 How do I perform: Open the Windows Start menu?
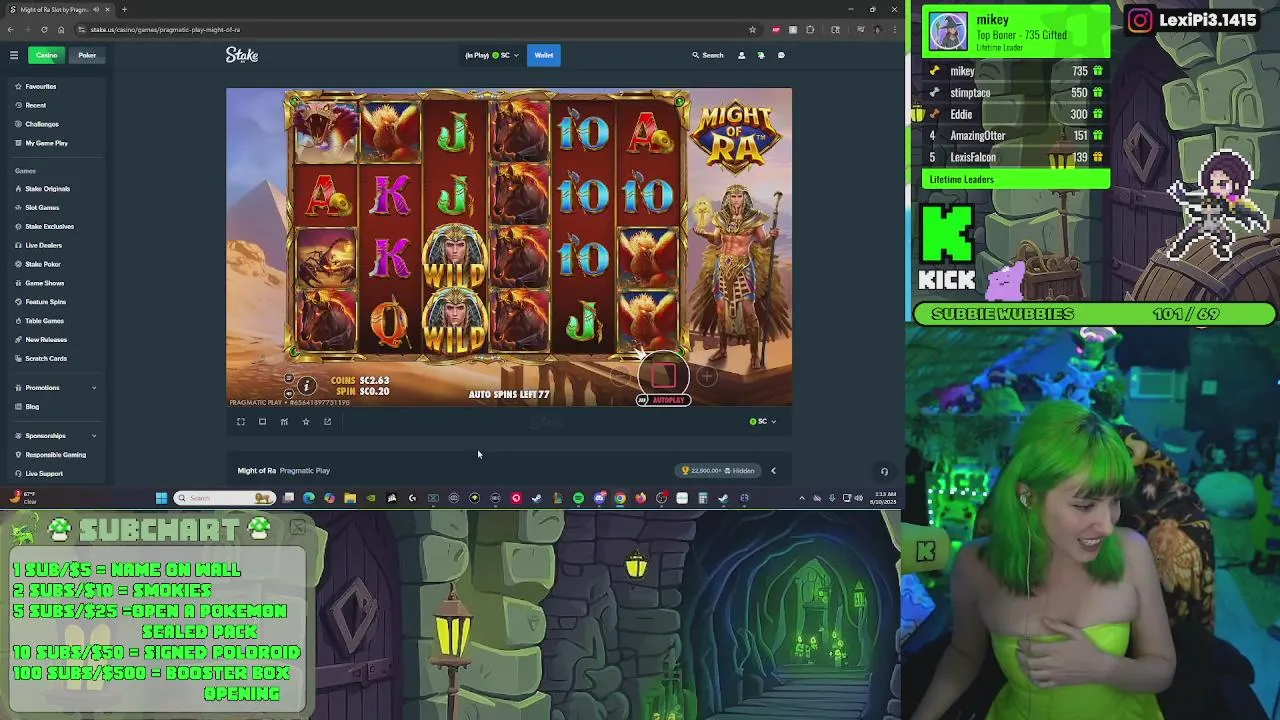(x=161, y=498)
